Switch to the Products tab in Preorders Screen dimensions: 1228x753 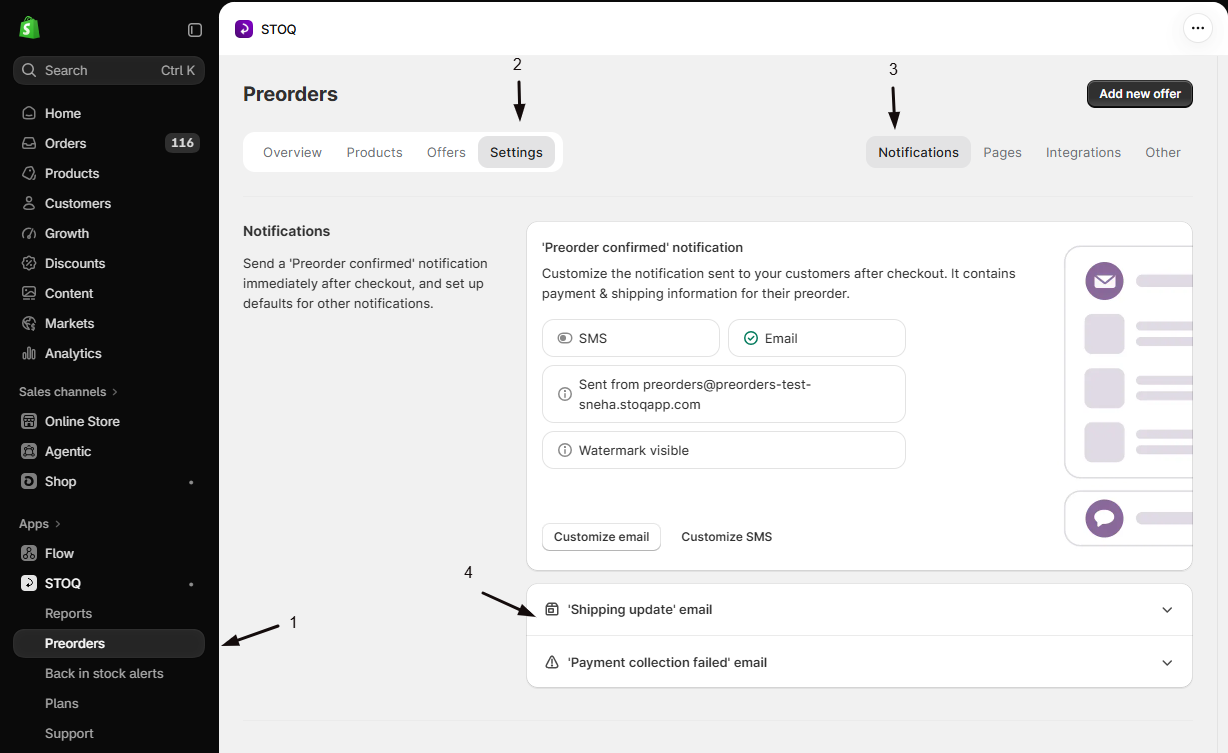pos(374,152)
